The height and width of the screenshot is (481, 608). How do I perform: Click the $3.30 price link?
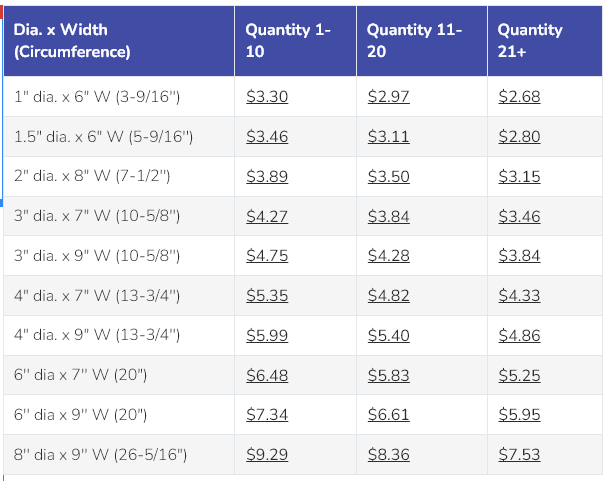(x=266, y=97)
